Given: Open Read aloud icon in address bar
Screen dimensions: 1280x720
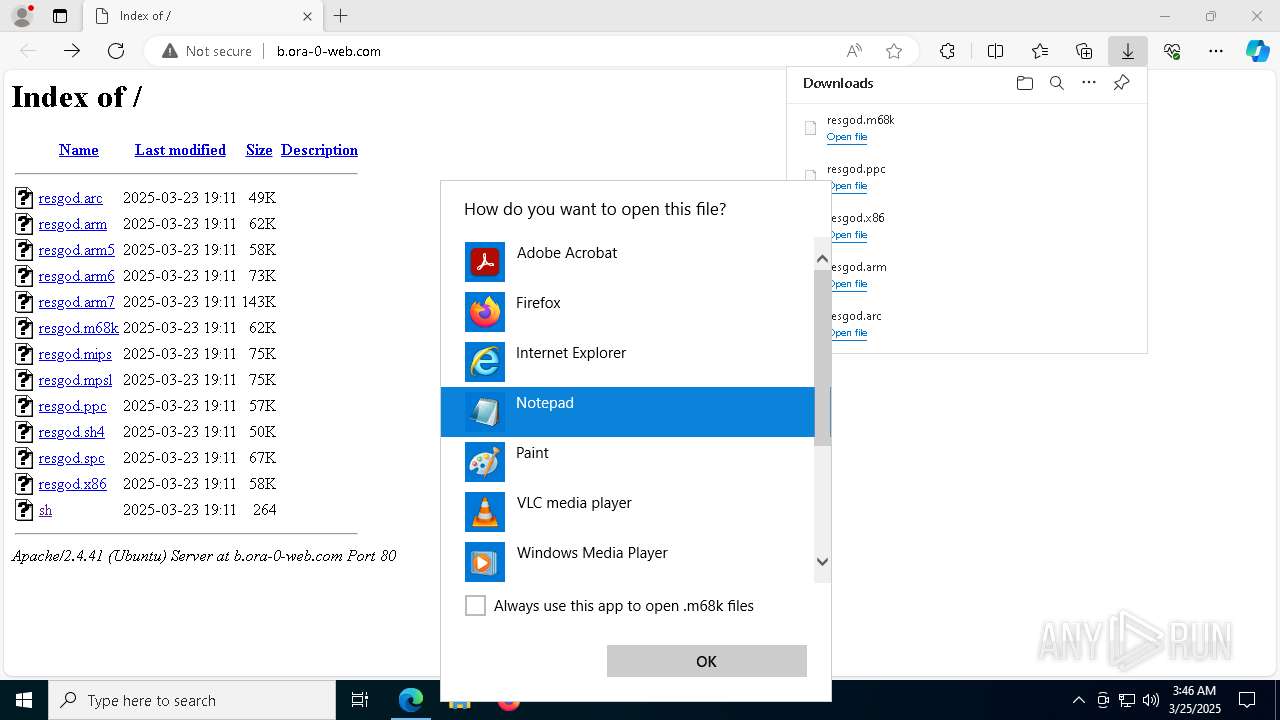Looking at the screenshot, I should point(854,51).
